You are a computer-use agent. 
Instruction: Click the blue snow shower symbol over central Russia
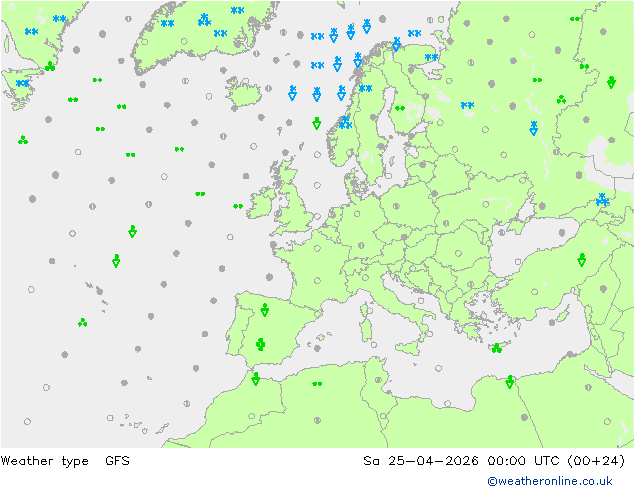[534, 128]
